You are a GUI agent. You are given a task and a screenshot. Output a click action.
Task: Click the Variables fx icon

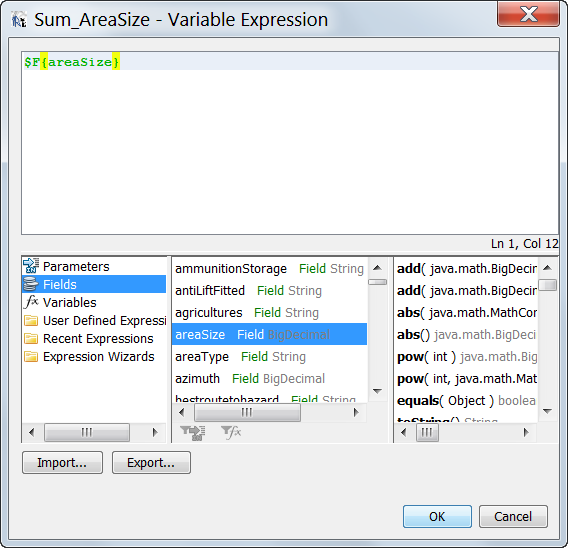31,302
